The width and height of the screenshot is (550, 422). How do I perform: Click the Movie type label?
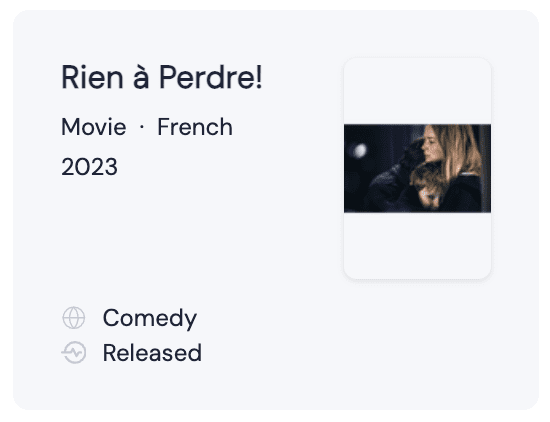tap(94, 127)
